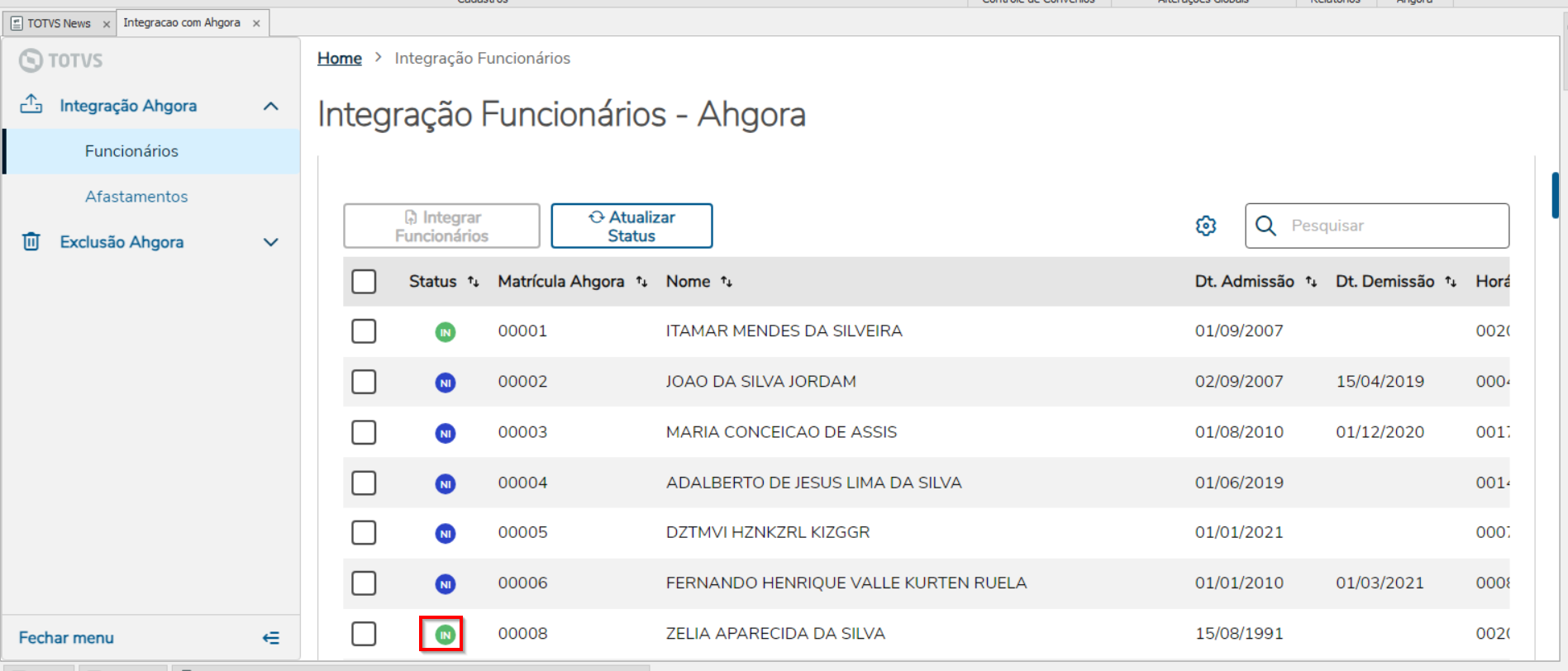Image resolution: width=1568 pixels, height=671 pixels.
Task: Sort by Nome column arrows
Action: point(727,282)
